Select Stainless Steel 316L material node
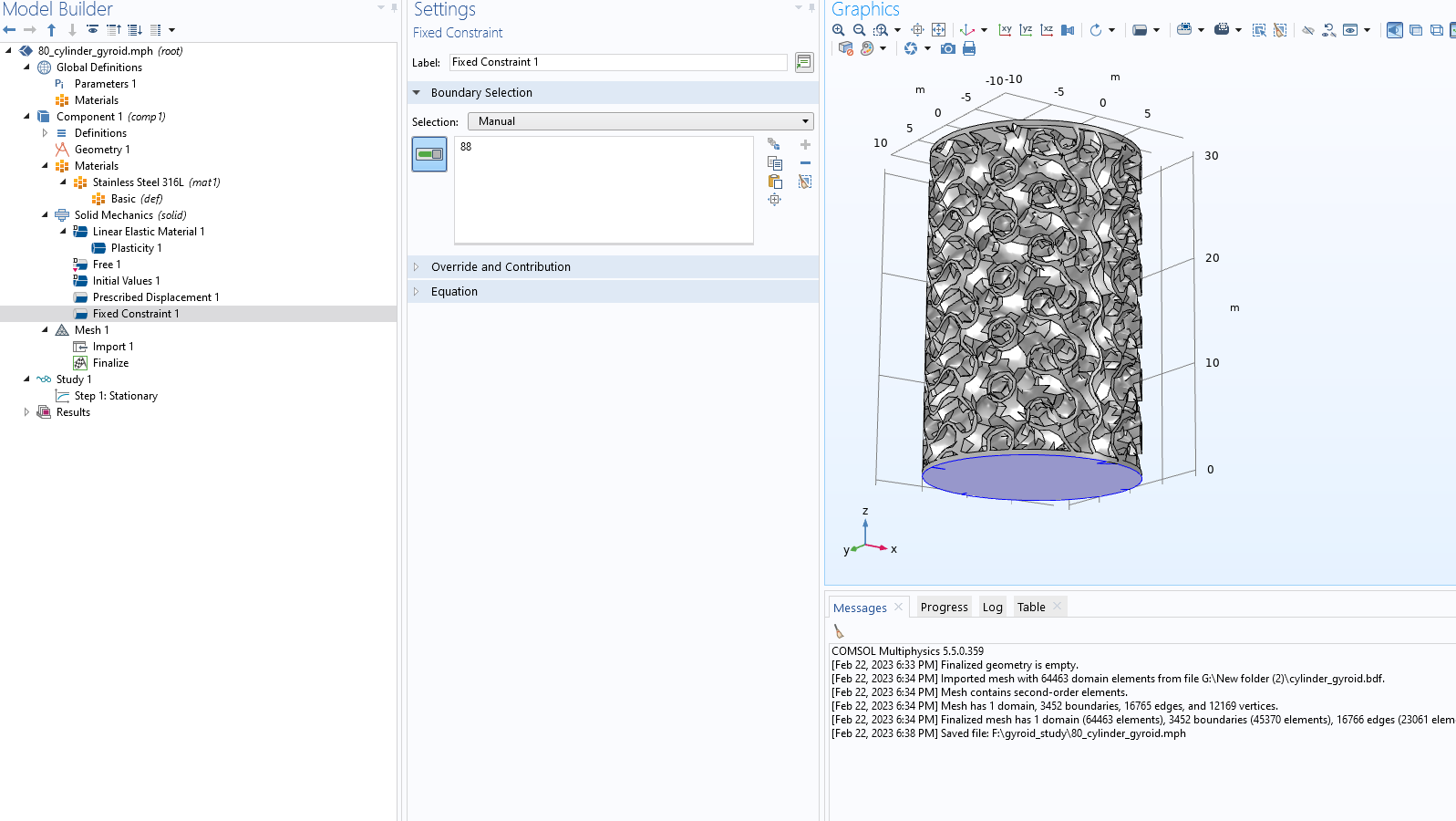 (156, 182)
